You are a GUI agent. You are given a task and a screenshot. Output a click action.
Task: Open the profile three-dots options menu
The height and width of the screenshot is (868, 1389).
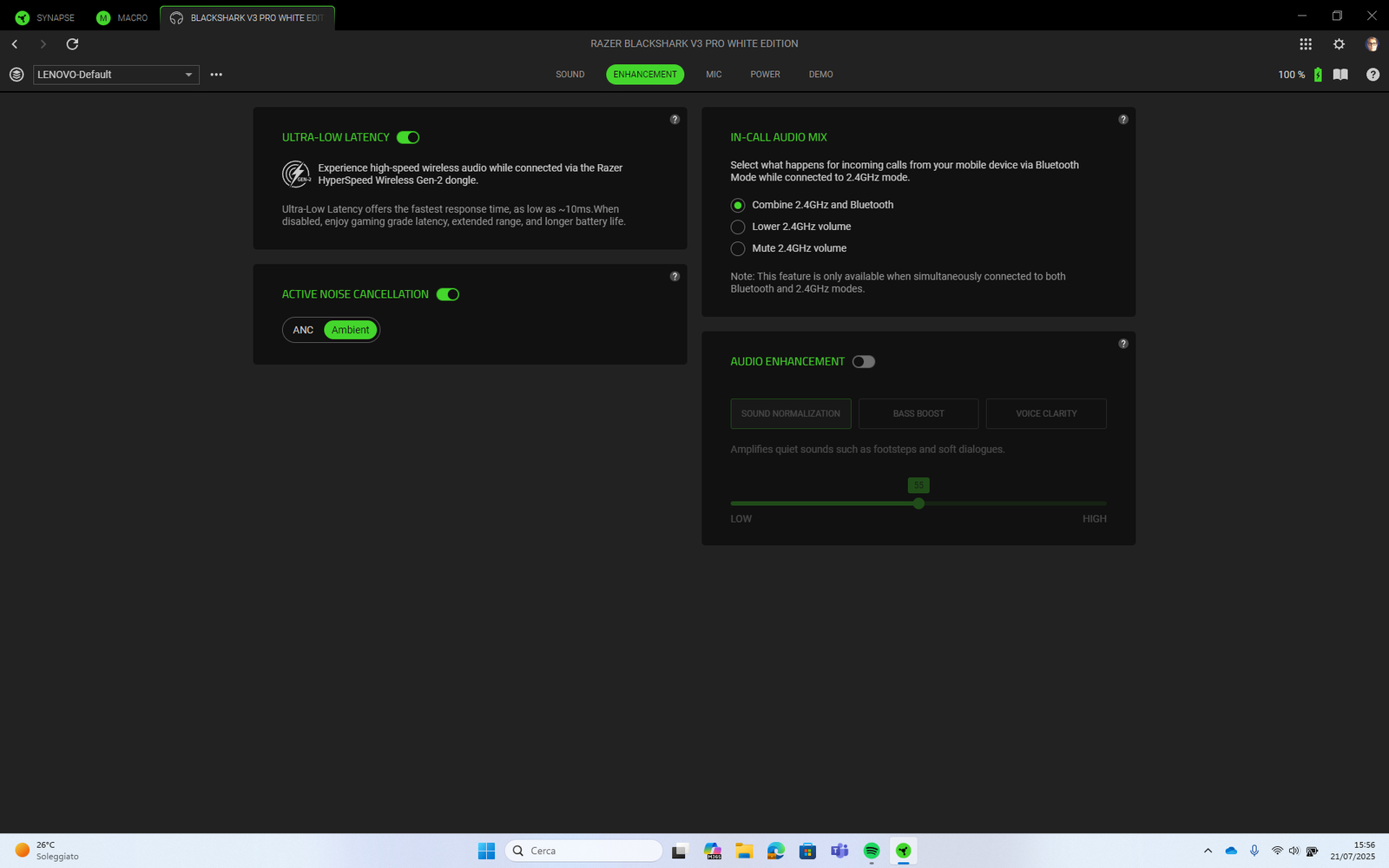pyautogui.click(x=216, y=75)
